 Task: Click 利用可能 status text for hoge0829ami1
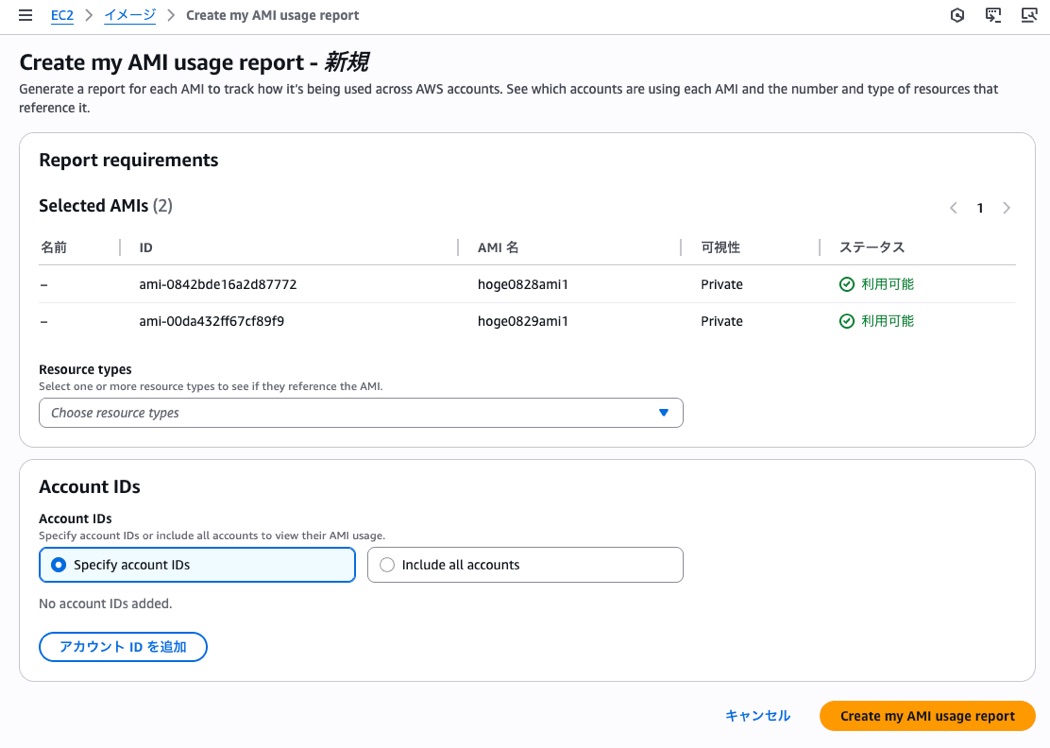click(887, 321)
